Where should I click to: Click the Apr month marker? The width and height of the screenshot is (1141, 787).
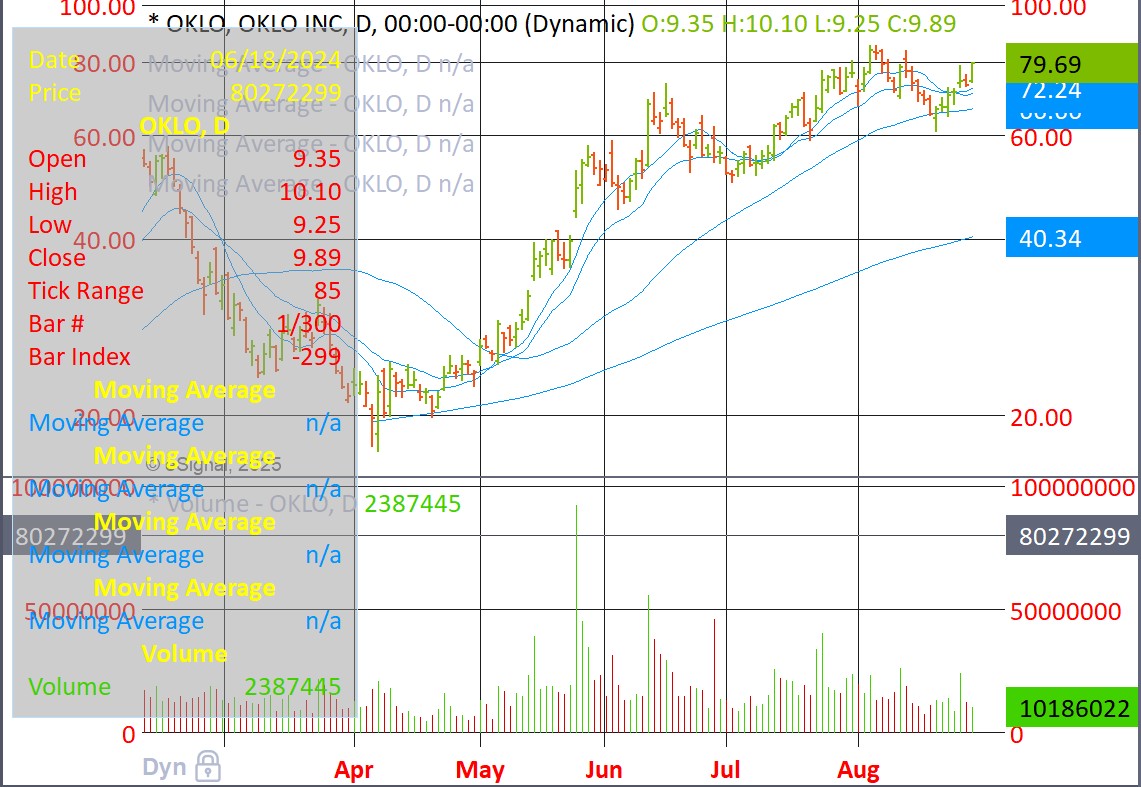pos(354,770)
